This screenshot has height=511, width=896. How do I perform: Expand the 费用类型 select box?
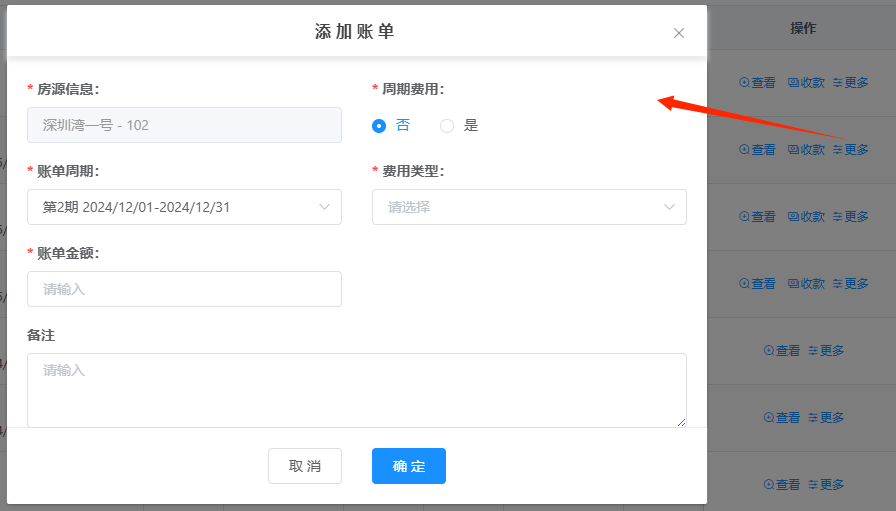[x=529, y=207]
